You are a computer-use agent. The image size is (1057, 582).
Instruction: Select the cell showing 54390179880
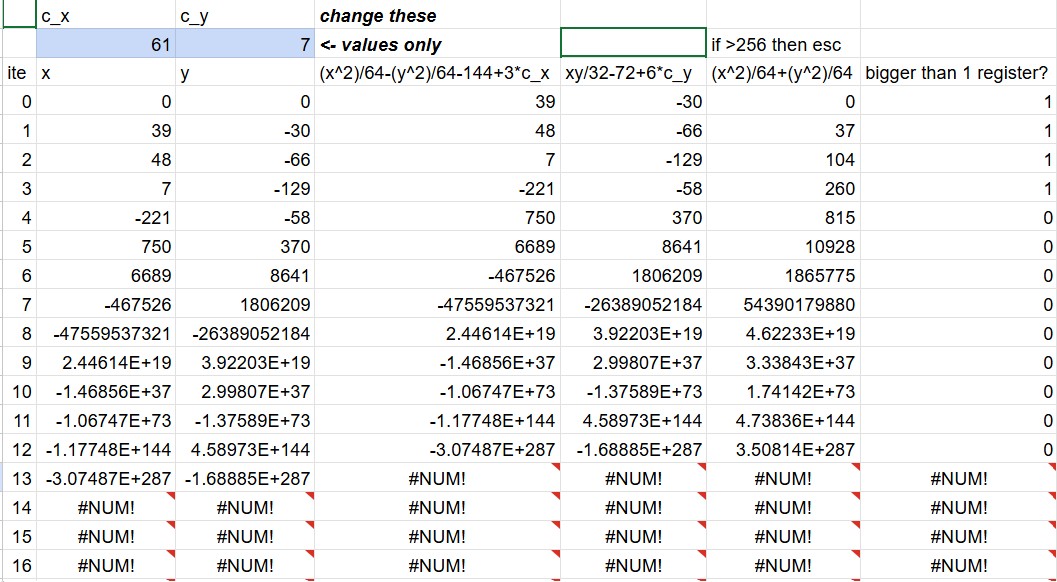tap(783, 304)
